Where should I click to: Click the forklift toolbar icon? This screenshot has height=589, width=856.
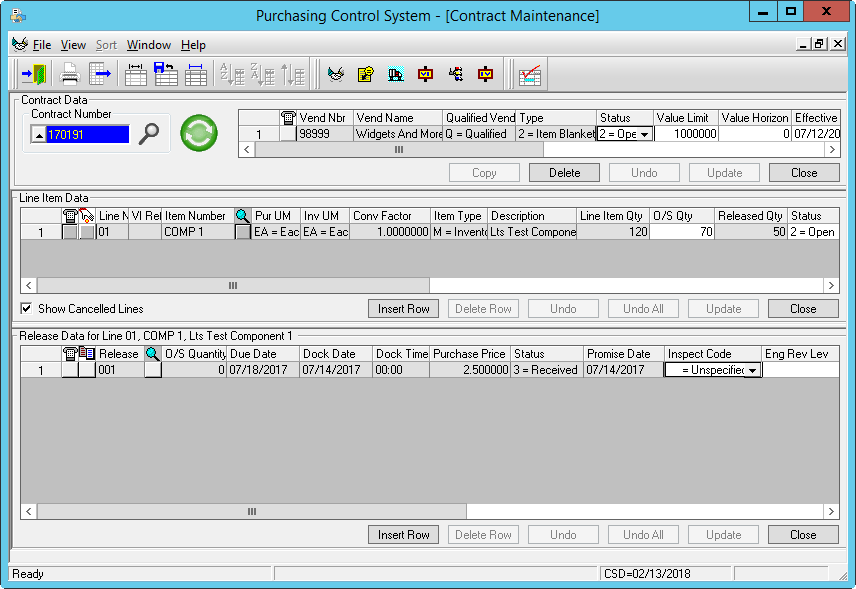click(396, 74)
